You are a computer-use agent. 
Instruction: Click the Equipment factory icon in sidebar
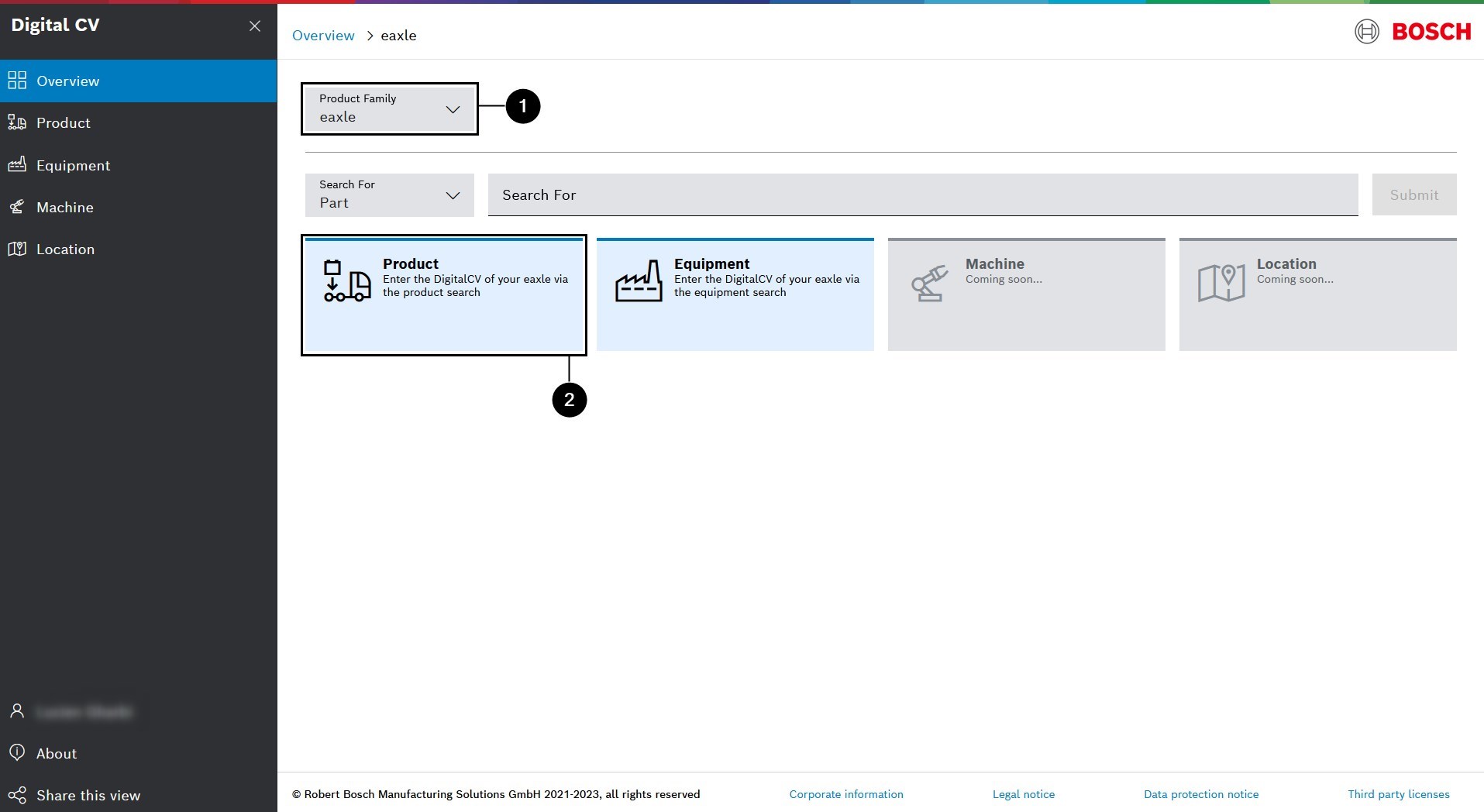[17, 164]
